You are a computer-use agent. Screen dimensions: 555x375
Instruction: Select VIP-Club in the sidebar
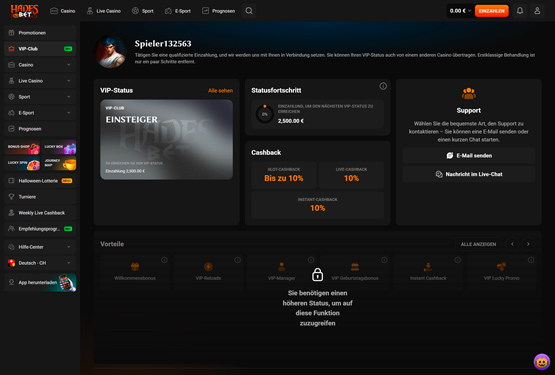pos(40,49)
